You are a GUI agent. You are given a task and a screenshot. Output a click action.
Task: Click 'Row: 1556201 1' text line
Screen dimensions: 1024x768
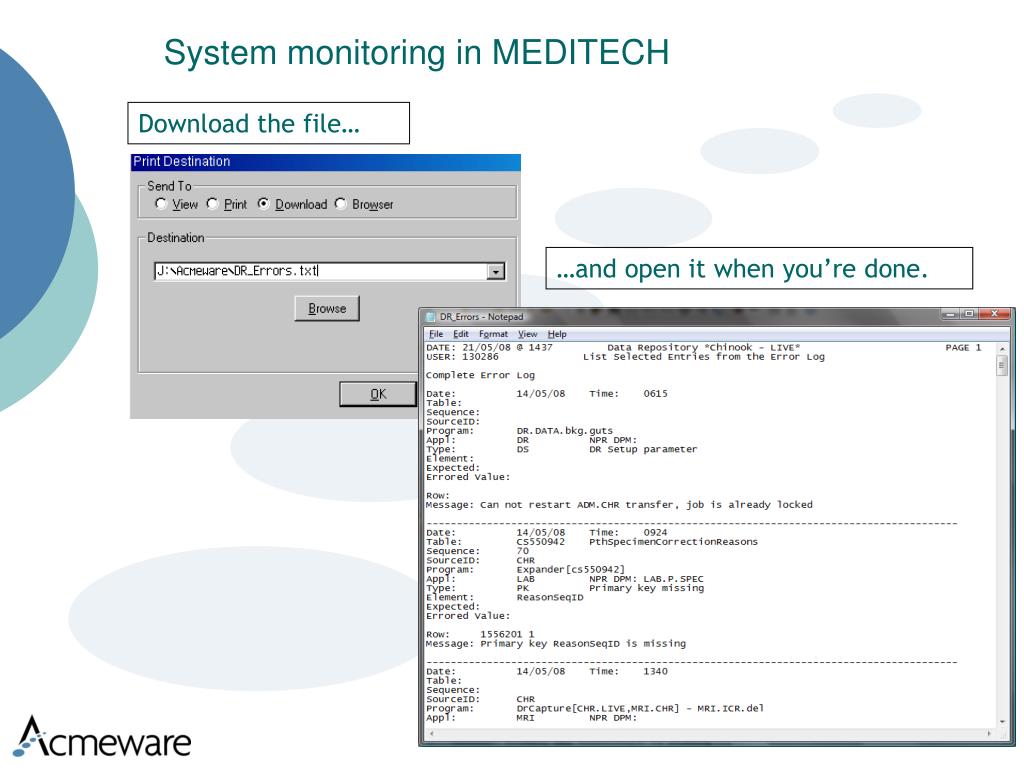point(480,634)
